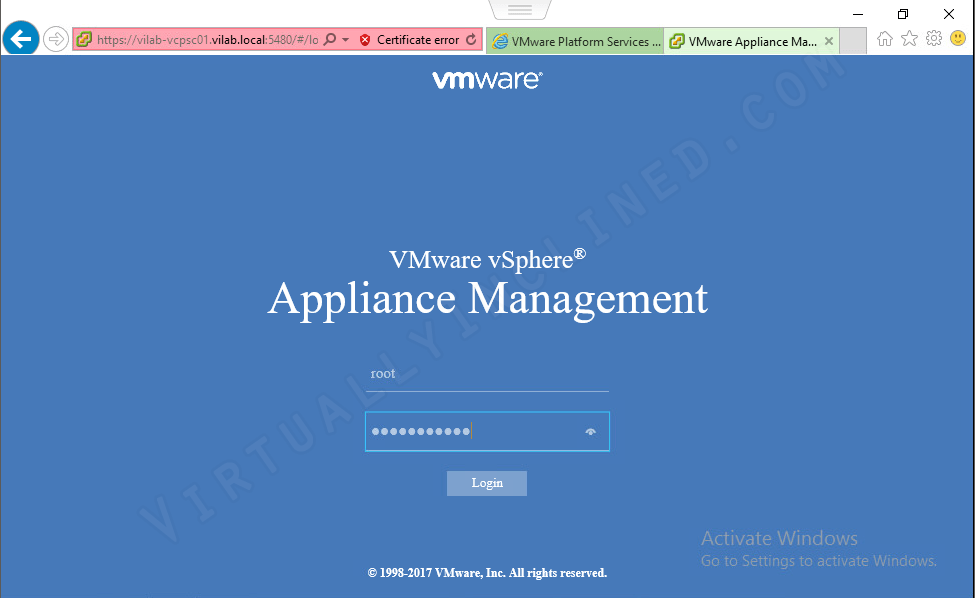Click the back navigation arrow
Image resolution: width=975 pixels, height=598 pixels.
point(20,38)
